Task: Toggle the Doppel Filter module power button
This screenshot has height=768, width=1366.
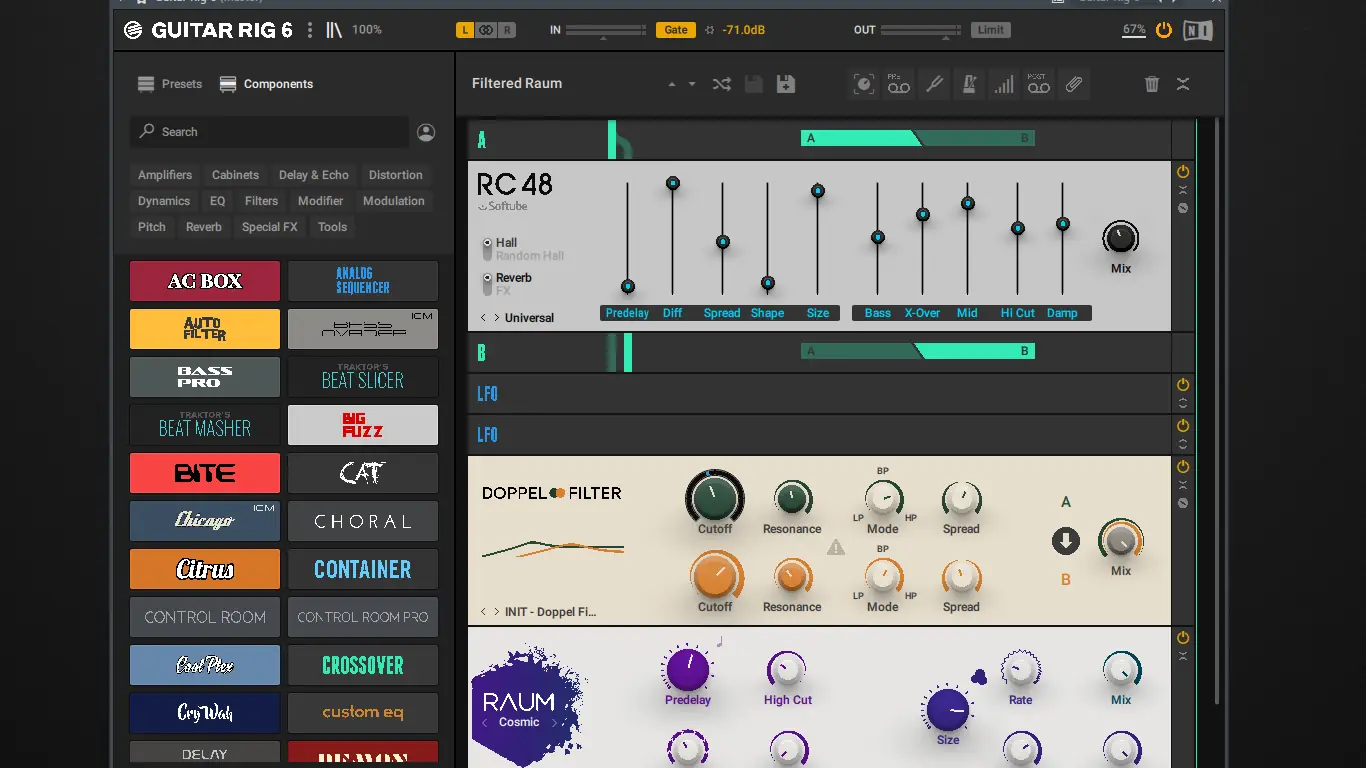Action: click(x=1183, y=467)
